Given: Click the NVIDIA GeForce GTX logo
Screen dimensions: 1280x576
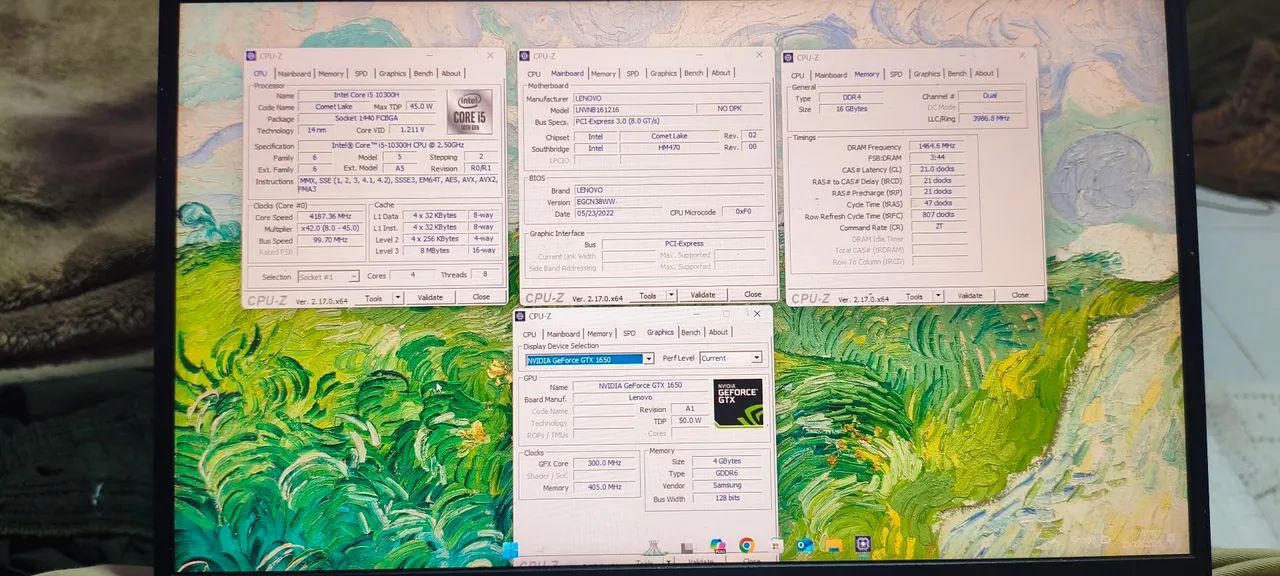Looking at the screenshot, I should [x=737, y=400].
